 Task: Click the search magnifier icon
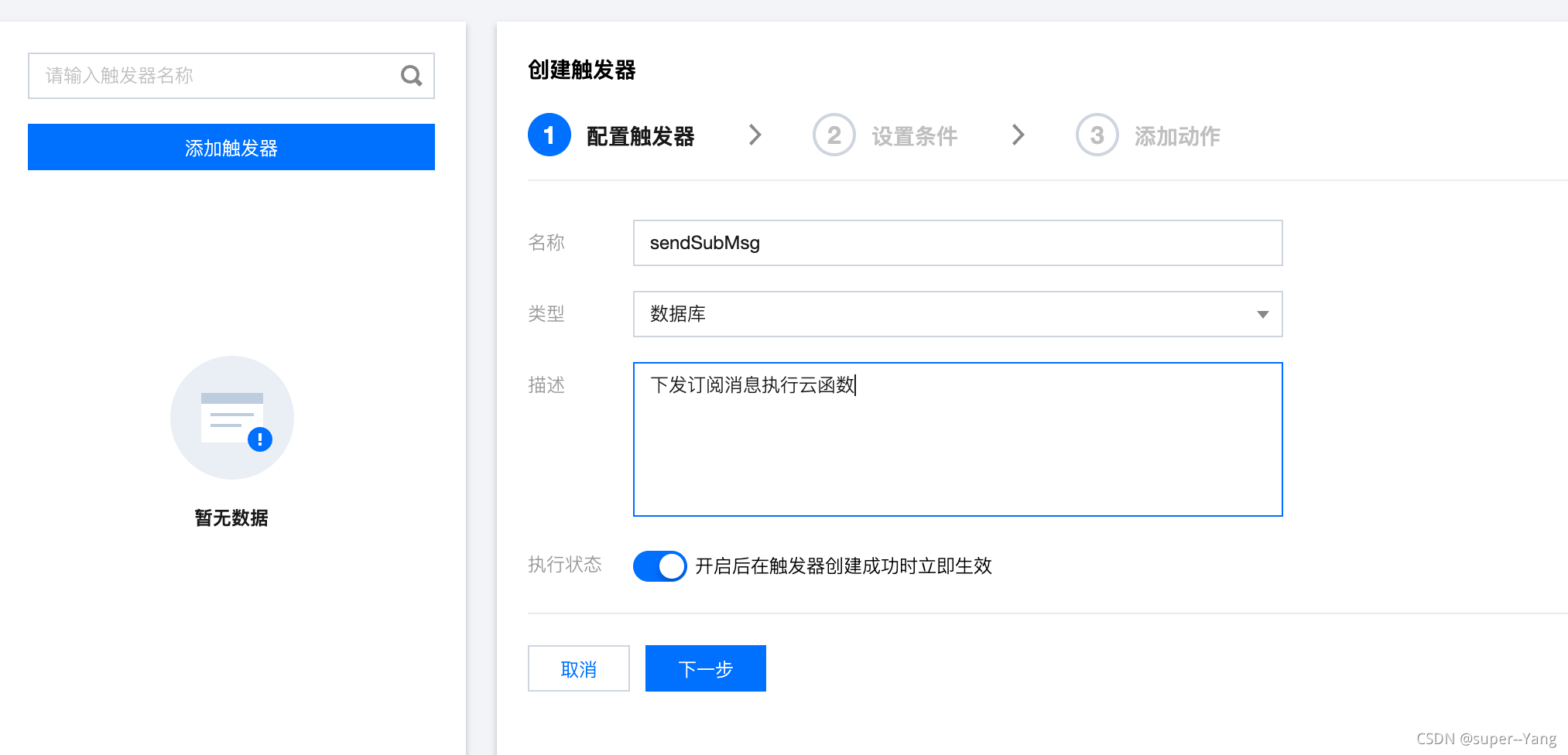tap(411, 75)
